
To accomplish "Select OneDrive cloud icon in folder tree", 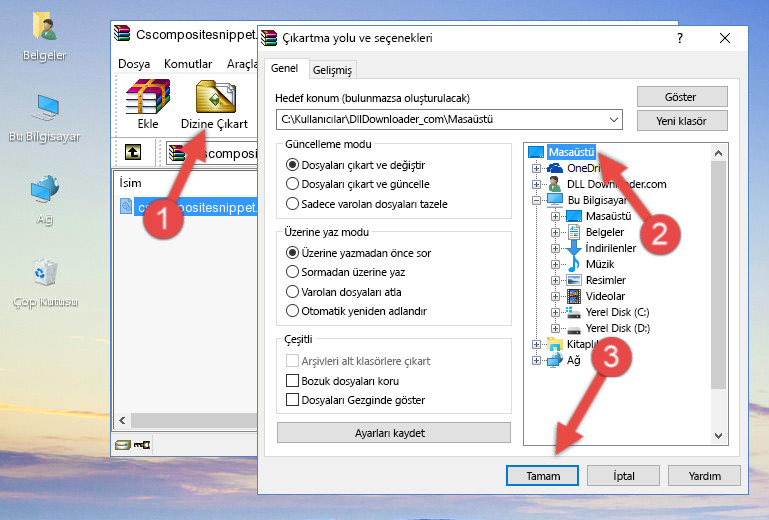I will [x=555, y=168].
